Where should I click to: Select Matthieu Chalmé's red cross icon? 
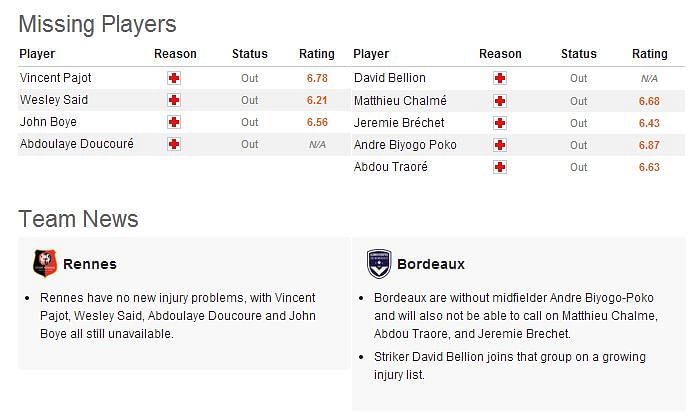tap(499, 101)
